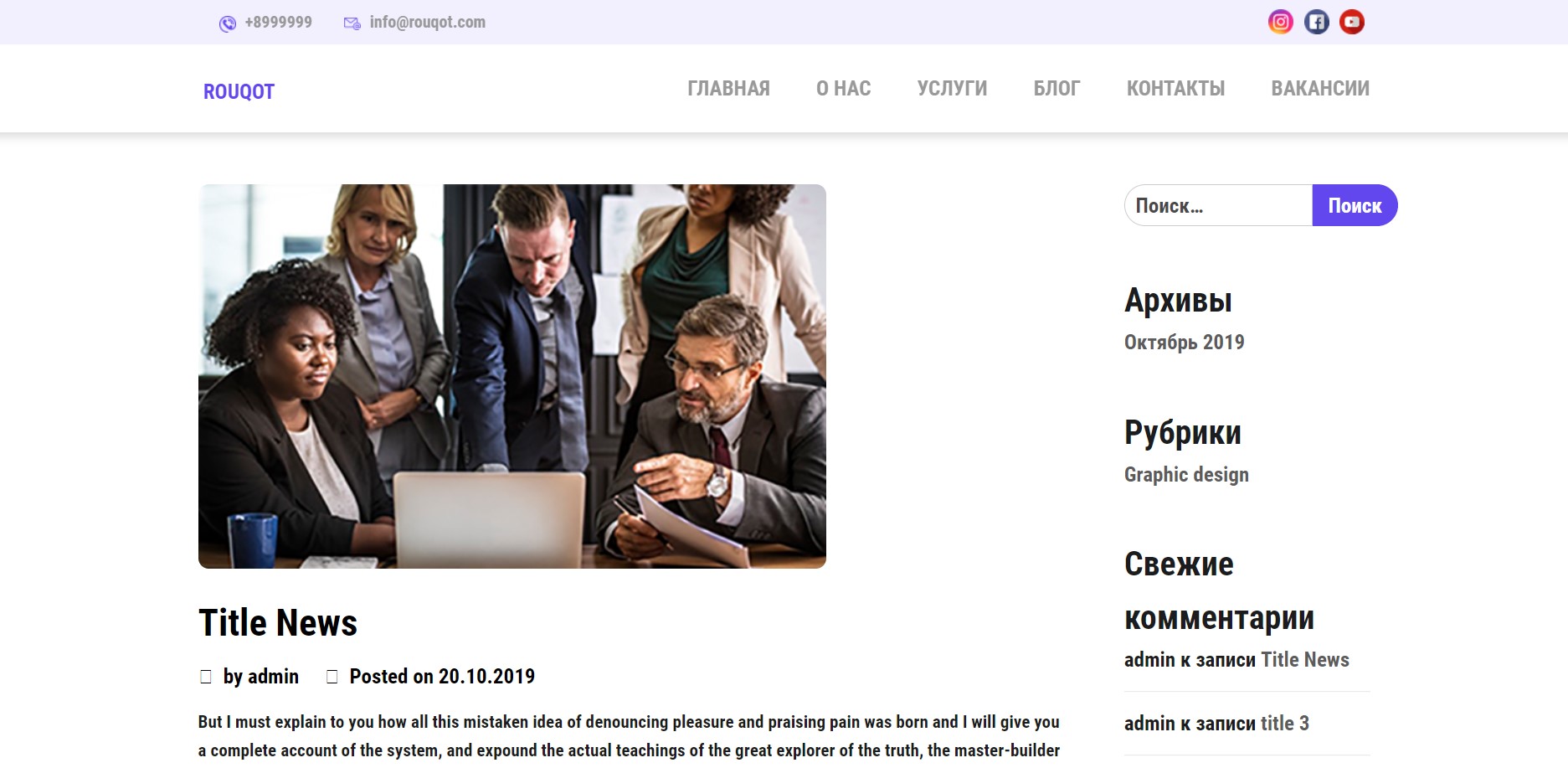This screenshot has width=1568, height=768.
Task: Select УСЛУГИ in the navigation
Action: click(952, 89)
